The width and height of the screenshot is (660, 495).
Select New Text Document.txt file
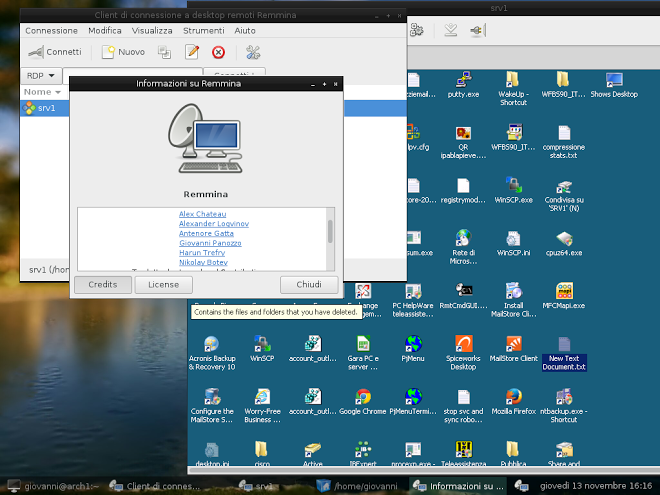(x=564, y=348)
